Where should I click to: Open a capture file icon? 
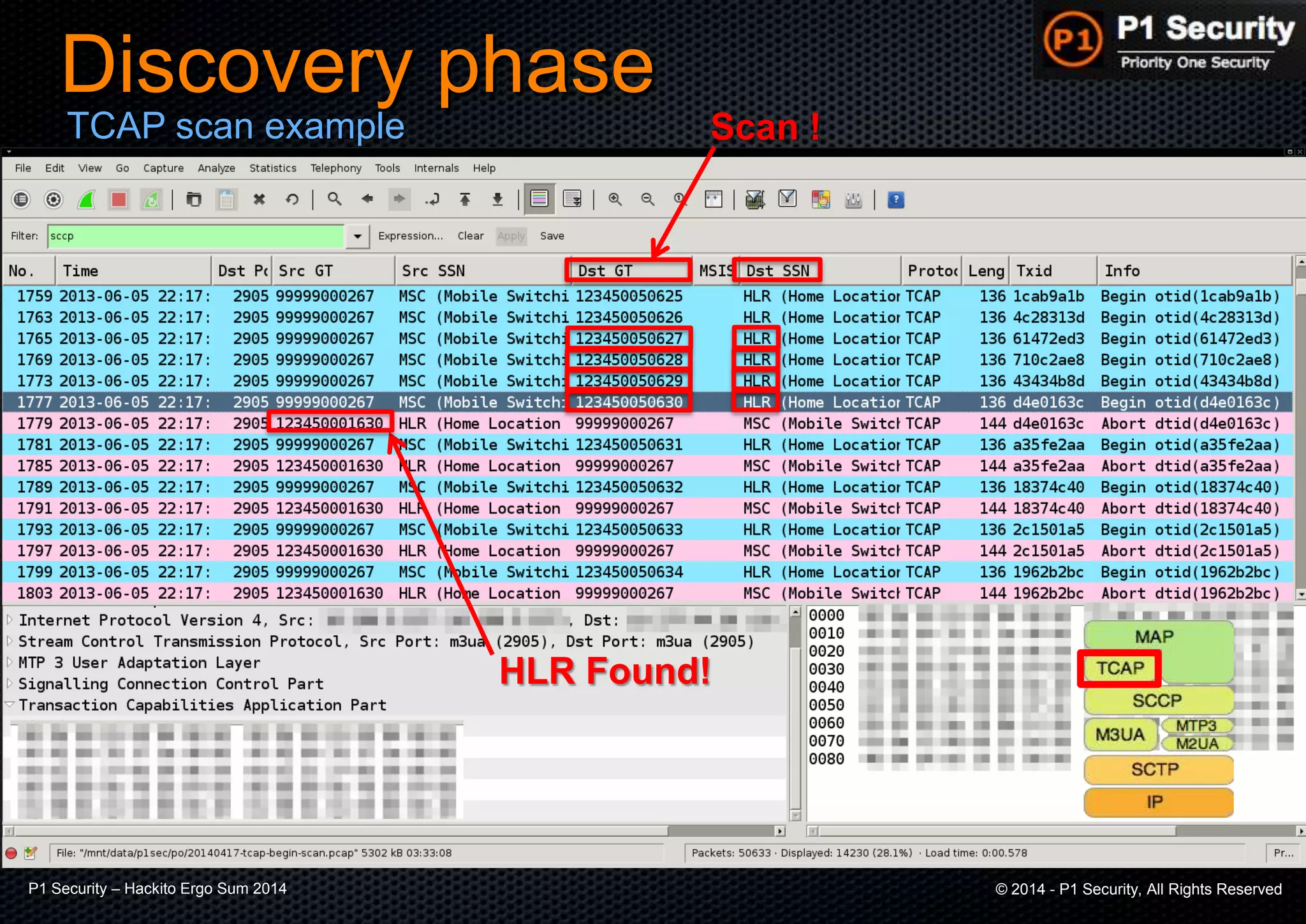[x=193, y=200]
